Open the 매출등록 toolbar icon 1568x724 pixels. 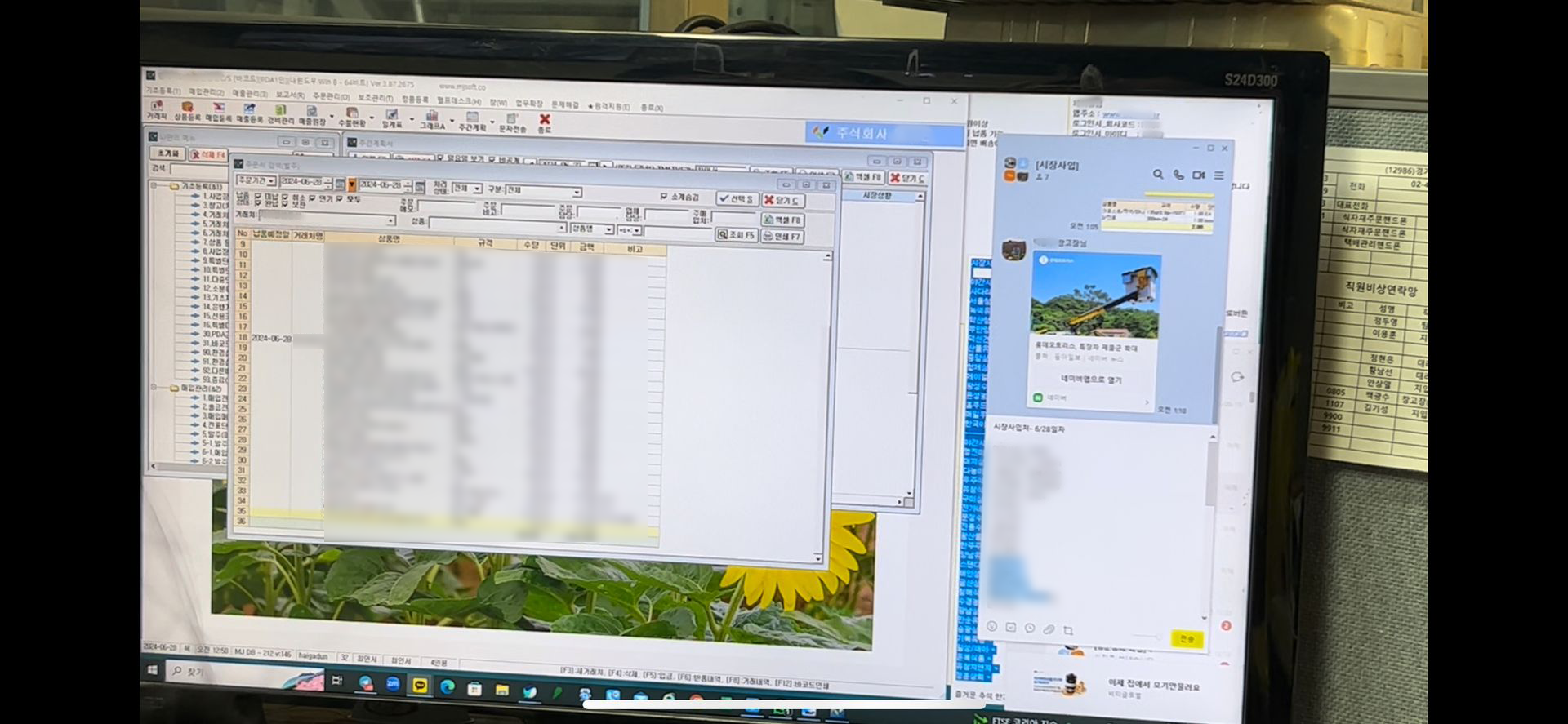point(249,113)
